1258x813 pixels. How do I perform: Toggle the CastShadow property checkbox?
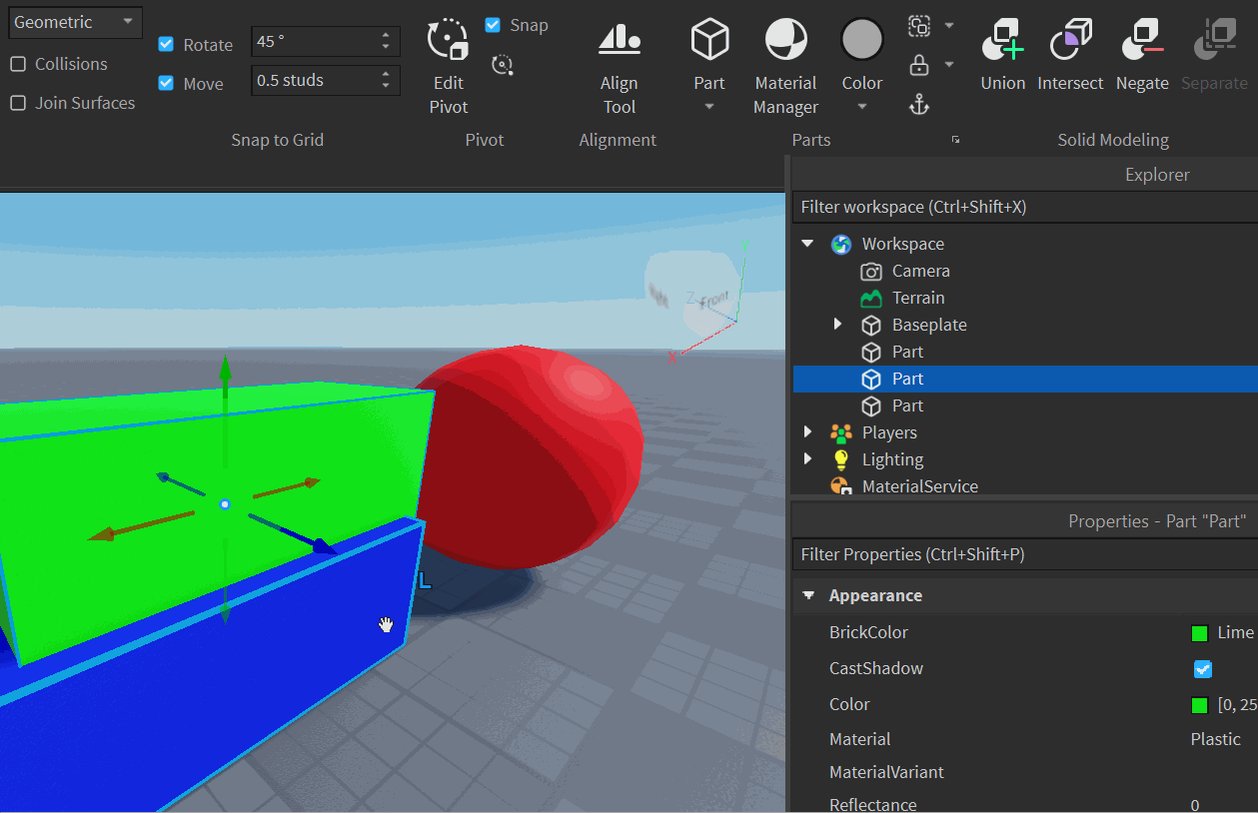(x=1202, y=669)
